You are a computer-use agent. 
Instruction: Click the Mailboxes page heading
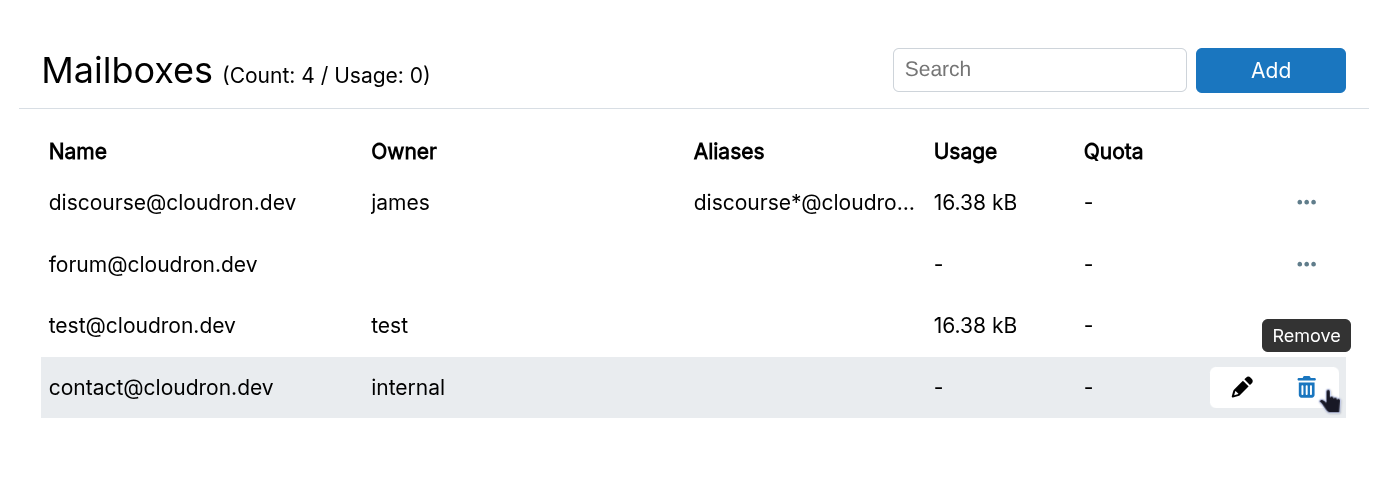[127, 71]
